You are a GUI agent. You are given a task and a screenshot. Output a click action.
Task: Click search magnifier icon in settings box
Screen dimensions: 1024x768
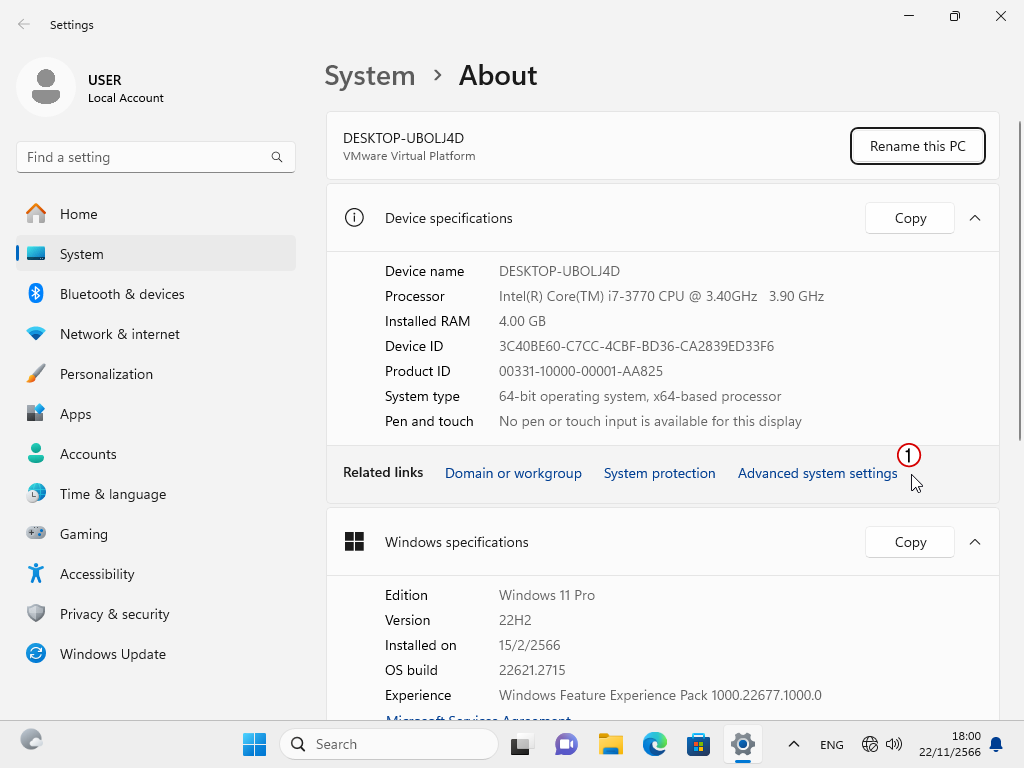[x=277, y=157]
